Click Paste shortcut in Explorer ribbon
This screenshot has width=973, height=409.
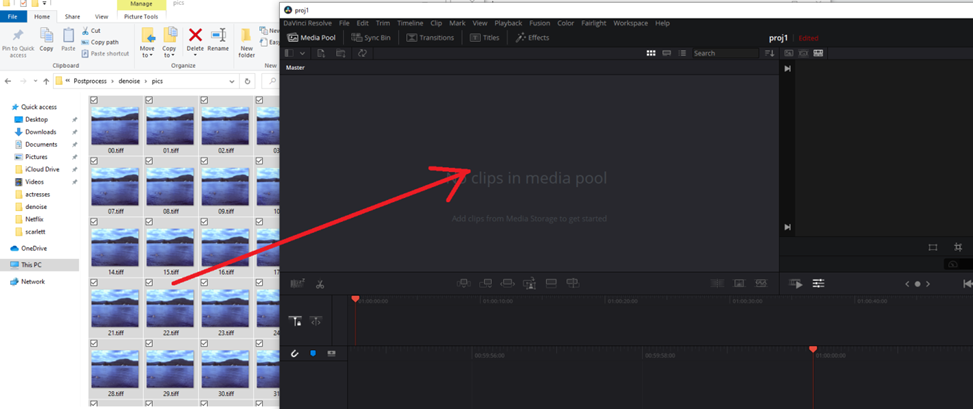click(105, 53)
